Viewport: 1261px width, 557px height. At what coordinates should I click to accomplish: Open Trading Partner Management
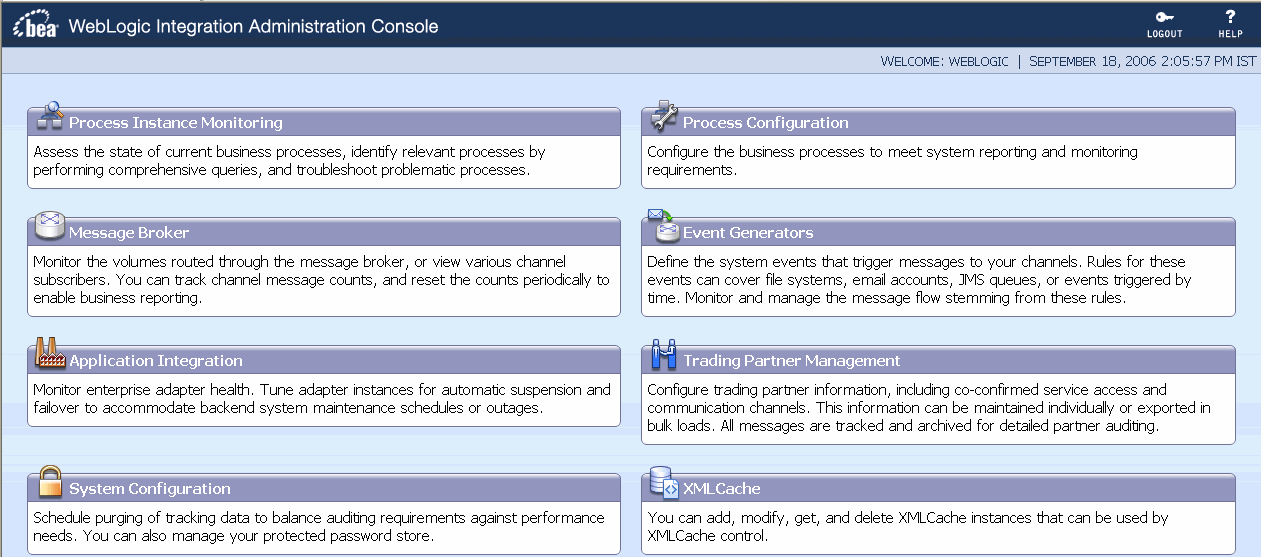(x=792, y=360)
